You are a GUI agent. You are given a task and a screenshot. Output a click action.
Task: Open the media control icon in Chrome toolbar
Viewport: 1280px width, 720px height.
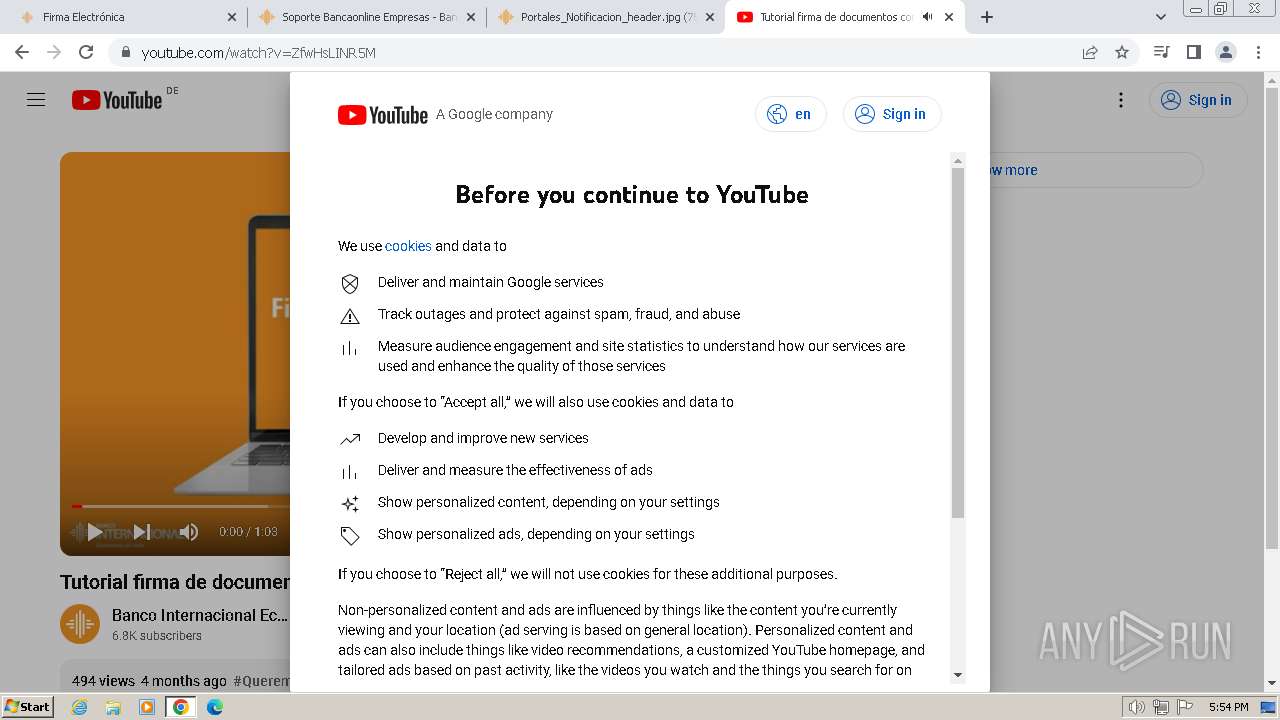(x=1161, y=52)
